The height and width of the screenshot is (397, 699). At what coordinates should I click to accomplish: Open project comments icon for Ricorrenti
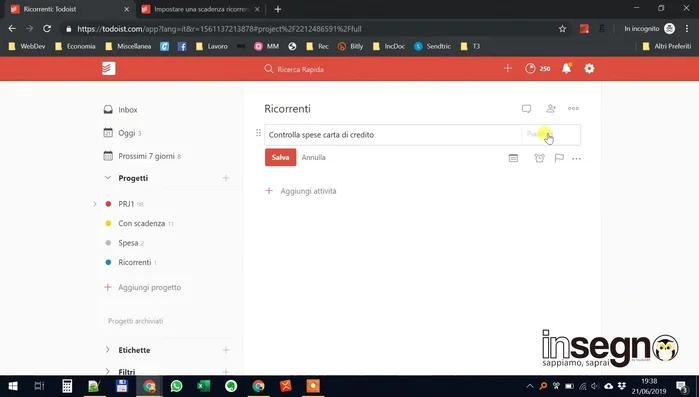pos(526,109)
